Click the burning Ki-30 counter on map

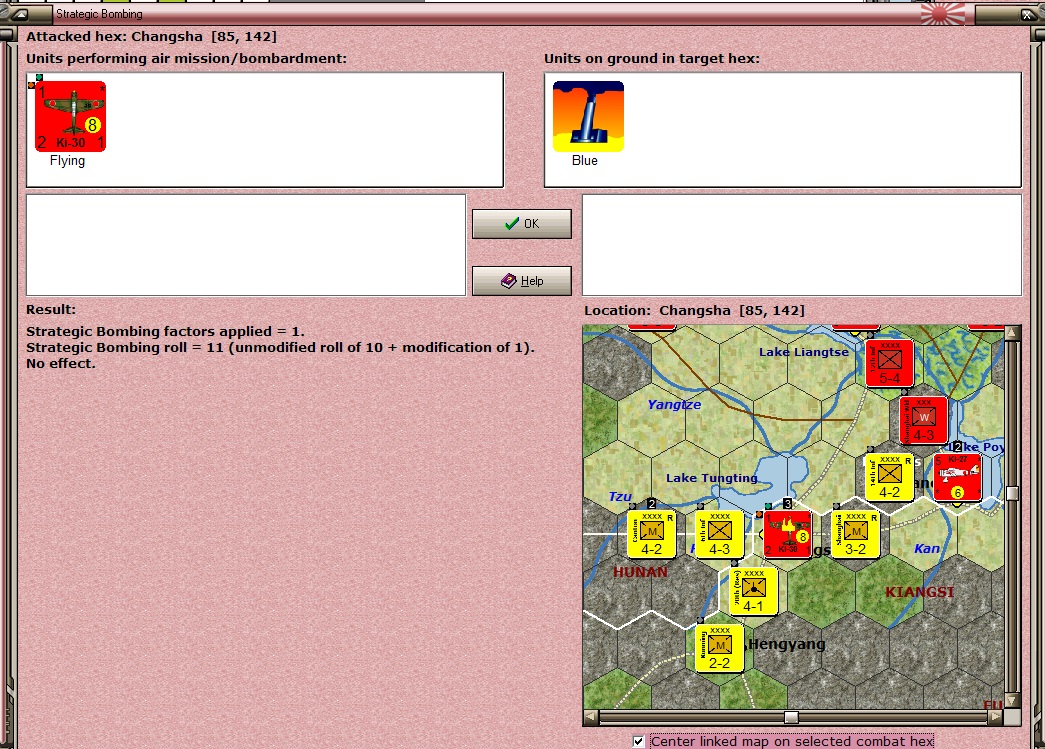click(788, 534)
